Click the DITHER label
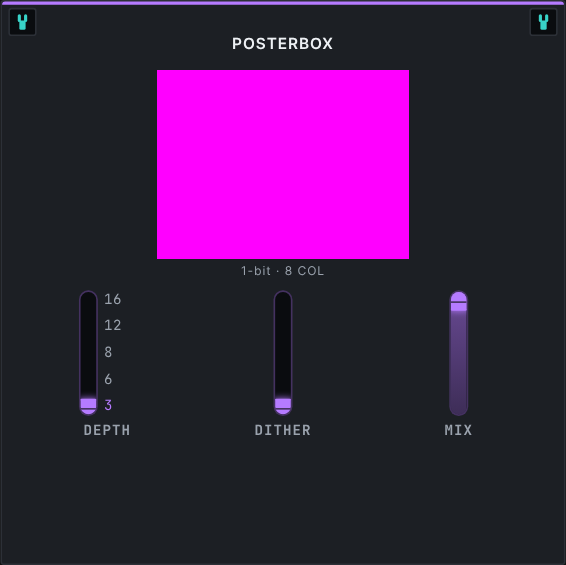 (x=283, y=430)
